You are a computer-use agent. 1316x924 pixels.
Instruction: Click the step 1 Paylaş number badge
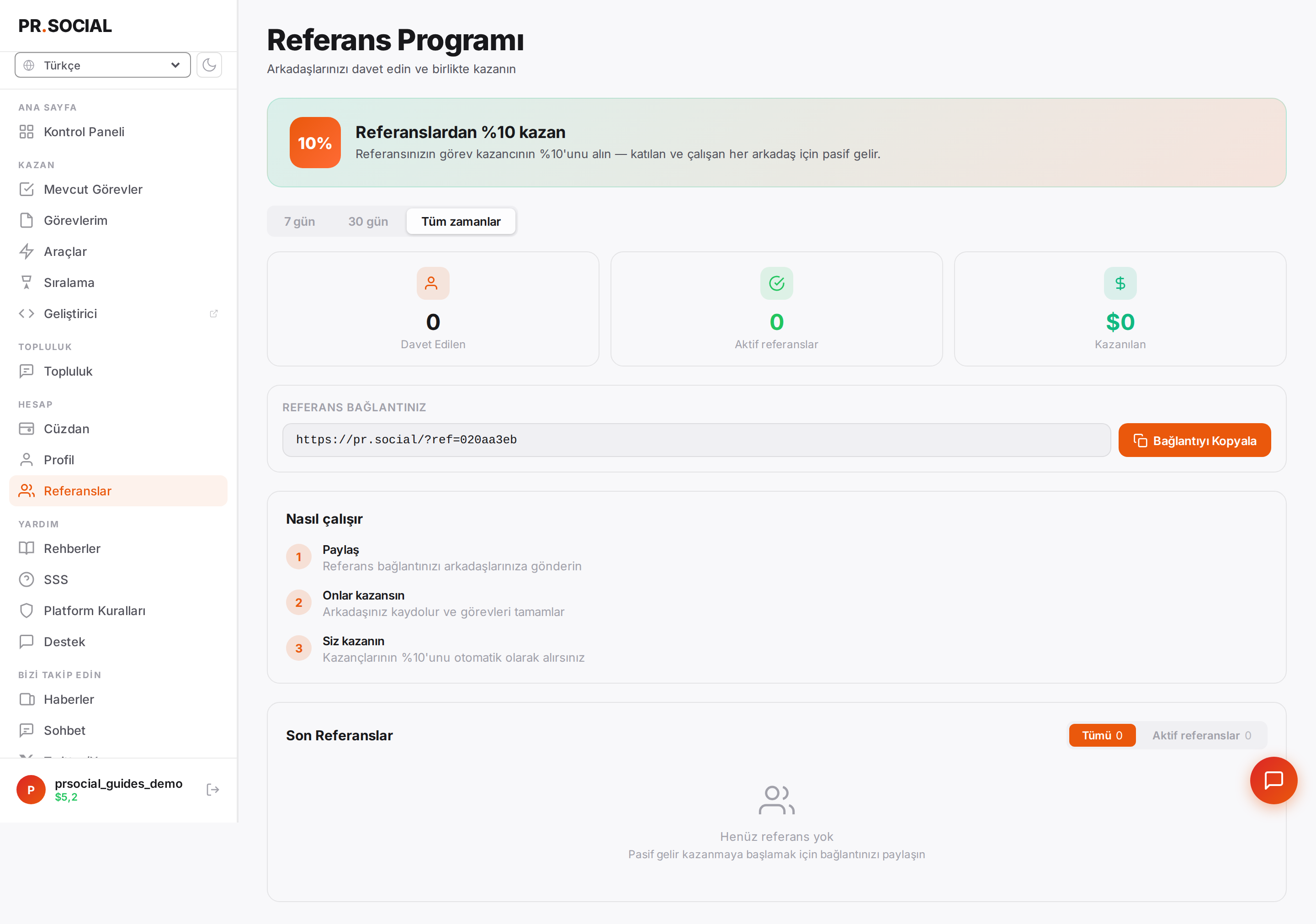(299, 557)
